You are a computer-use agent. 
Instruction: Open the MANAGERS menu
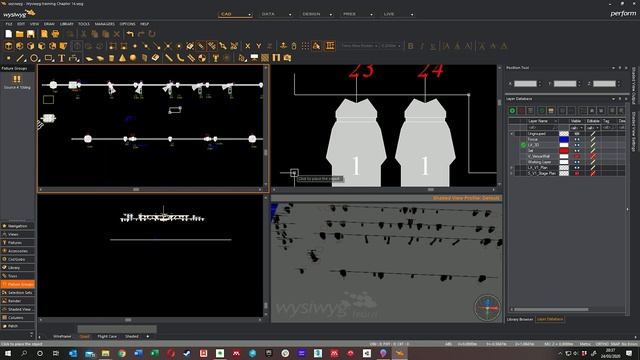pyautogui.click(x=105, y=24)
